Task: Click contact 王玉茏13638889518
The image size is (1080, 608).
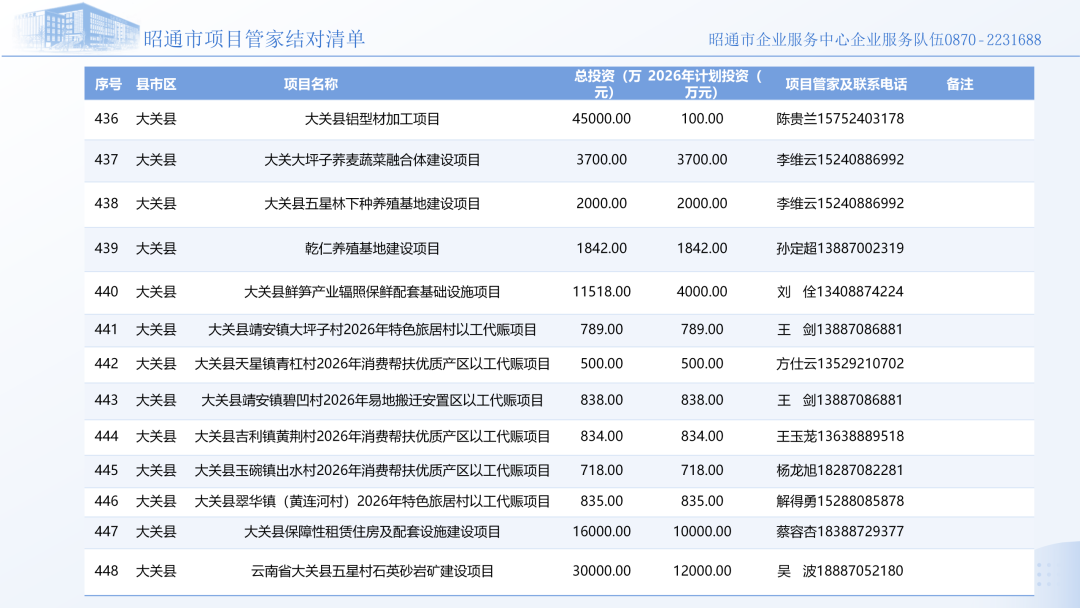Action: click(x=840, y=436)
